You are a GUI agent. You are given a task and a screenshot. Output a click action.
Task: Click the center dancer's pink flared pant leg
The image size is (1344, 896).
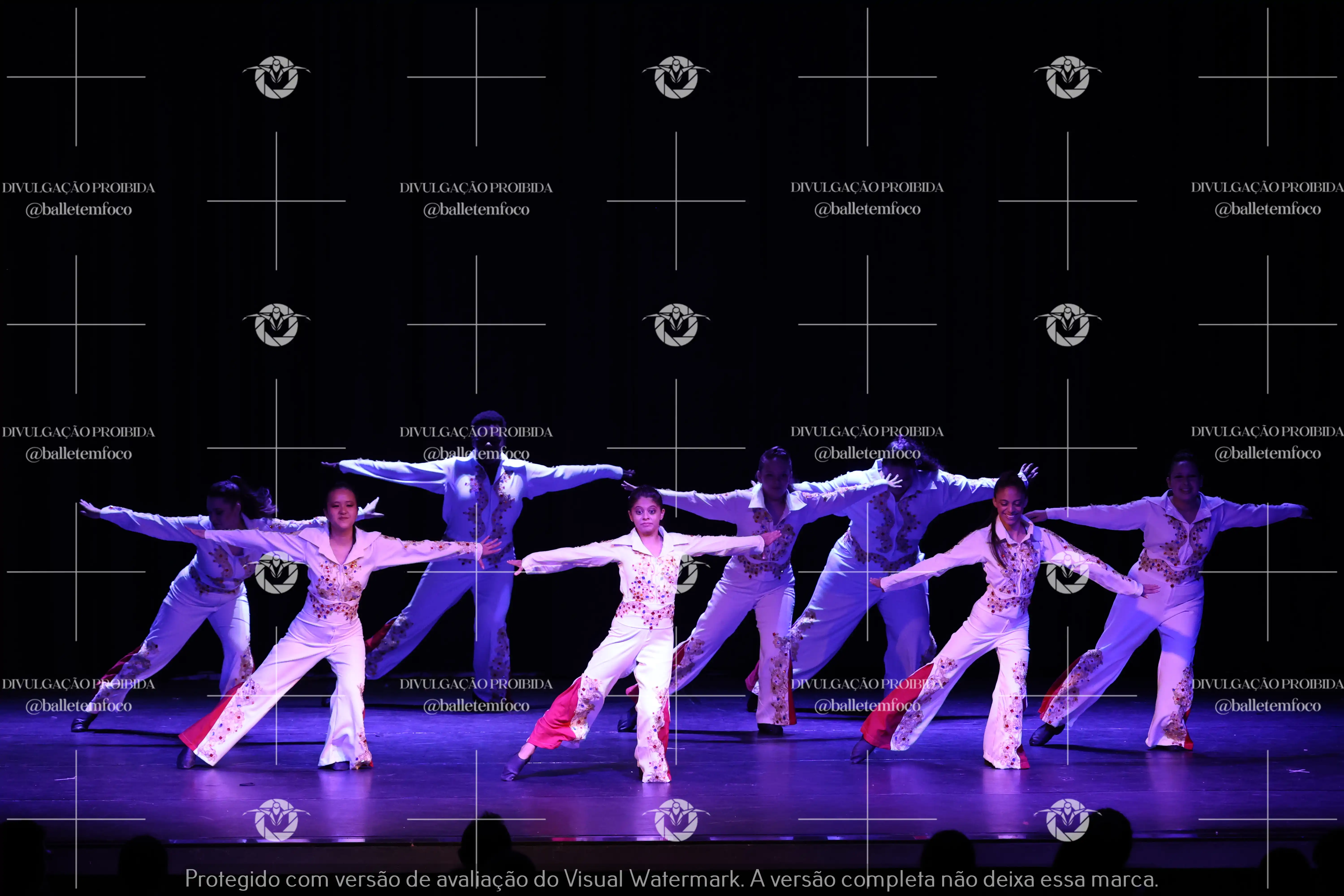click(557, 720)
